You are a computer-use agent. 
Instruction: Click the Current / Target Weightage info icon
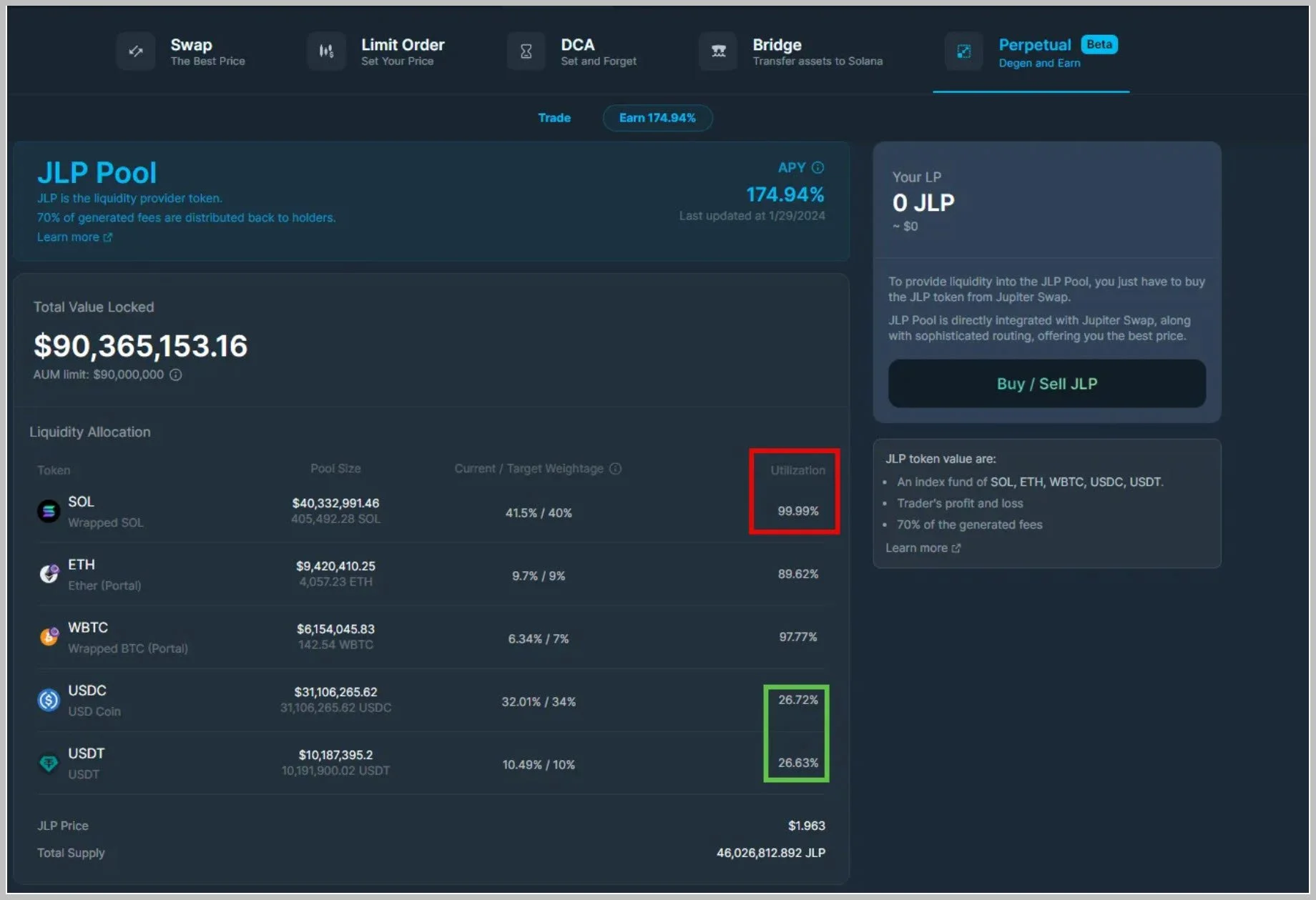(615, 468)
